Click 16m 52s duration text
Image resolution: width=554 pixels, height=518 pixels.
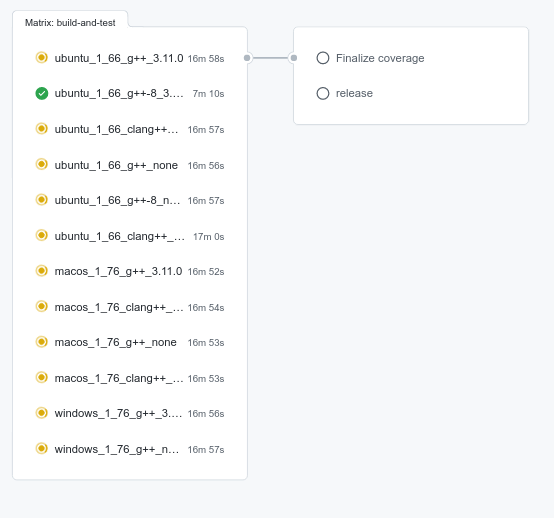206,272
